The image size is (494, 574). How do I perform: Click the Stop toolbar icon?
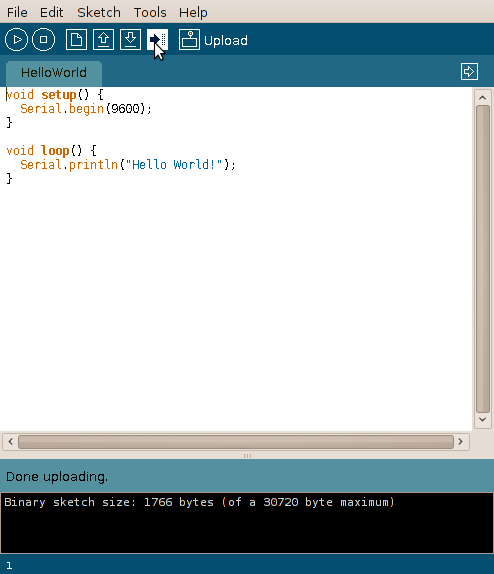44,40
